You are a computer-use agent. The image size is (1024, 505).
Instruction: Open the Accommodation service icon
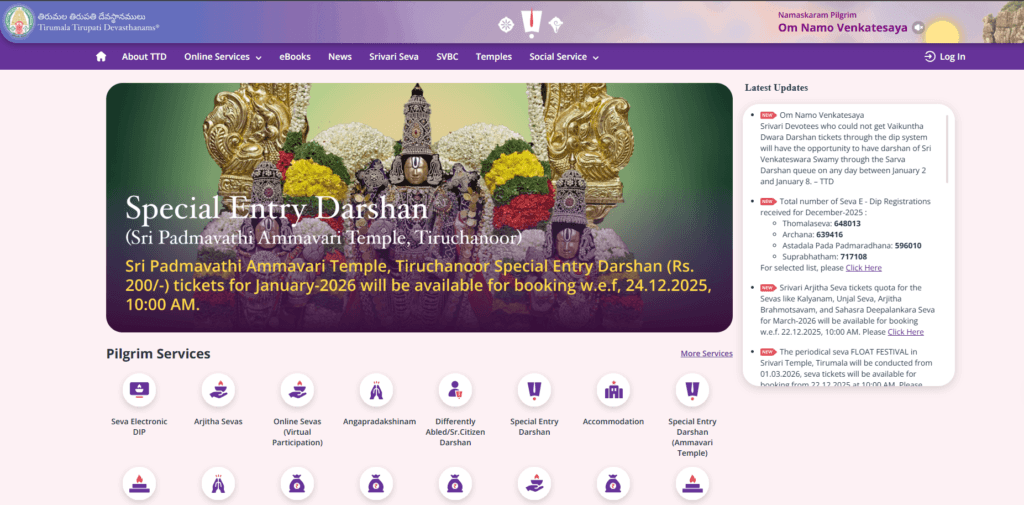[x=613, y=390]
